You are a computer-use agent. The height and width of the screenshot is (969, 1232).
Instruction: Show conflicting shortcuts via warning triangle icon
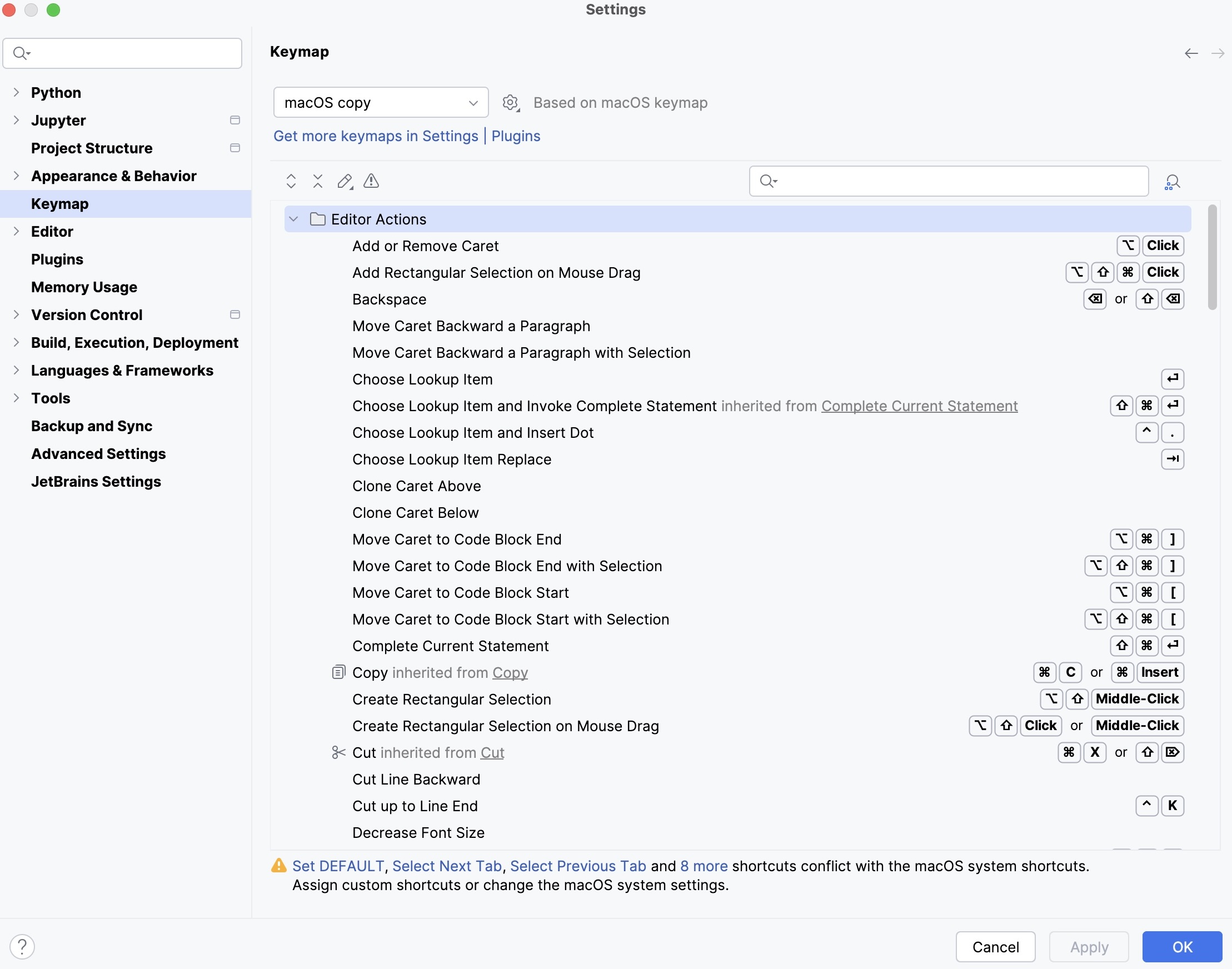371,181
